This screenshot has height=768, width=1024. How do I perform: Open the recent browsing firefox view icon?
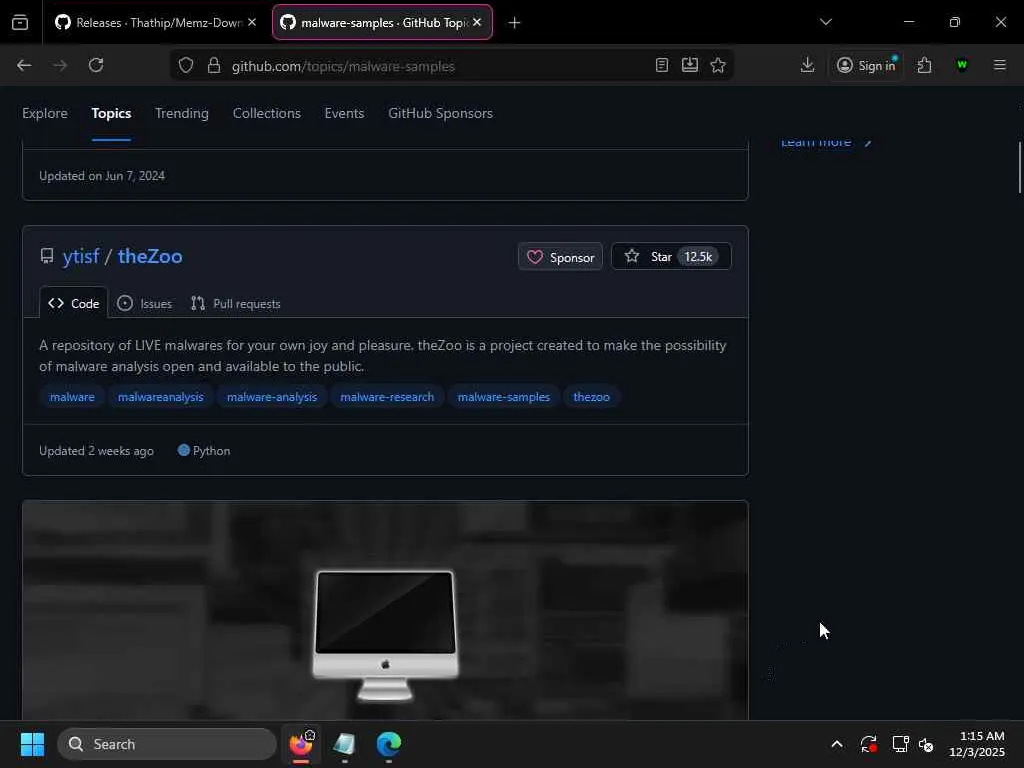20,23
